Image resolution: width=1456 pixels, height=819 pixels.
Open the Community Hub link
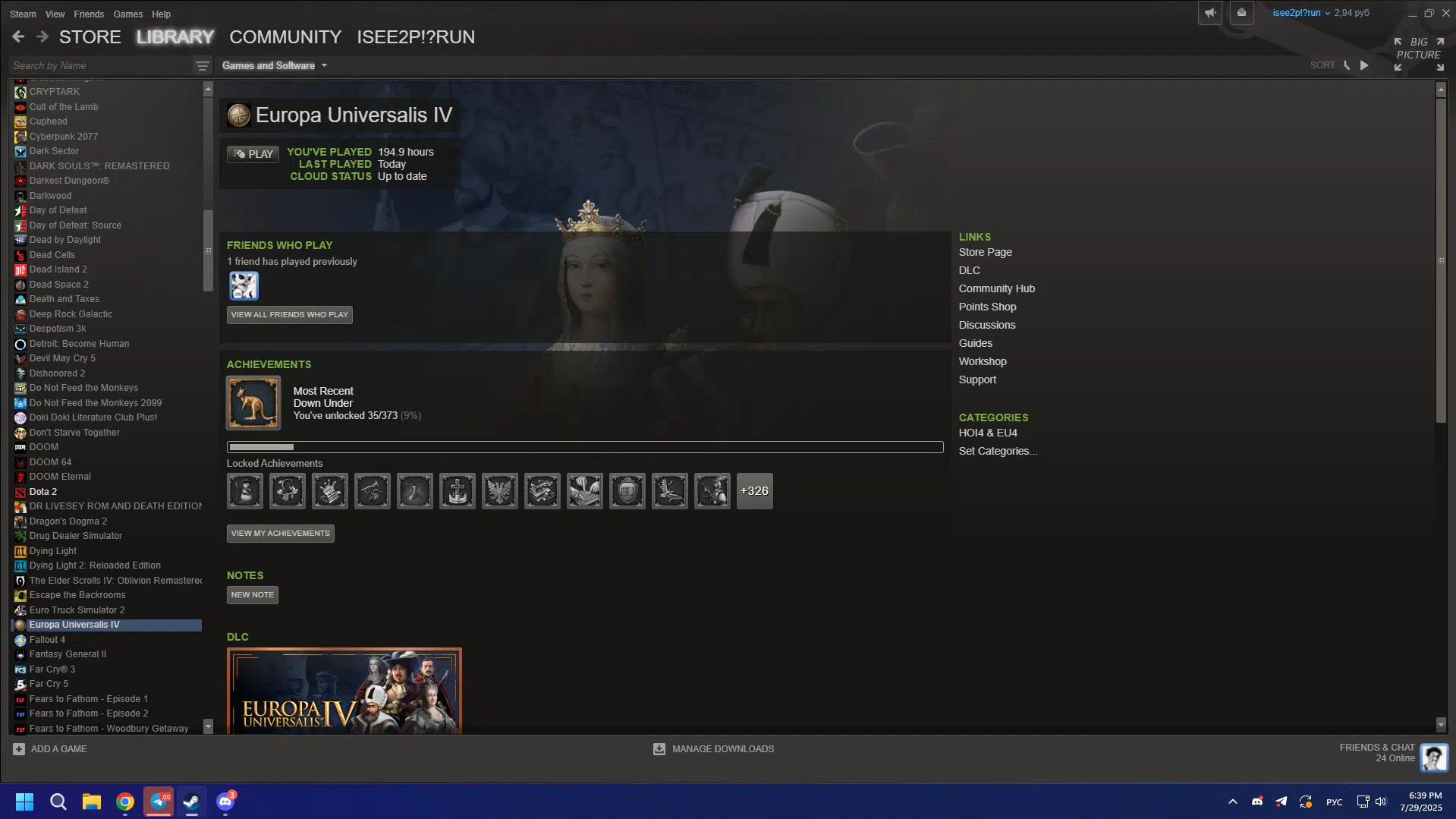click(x=996, y=288)
